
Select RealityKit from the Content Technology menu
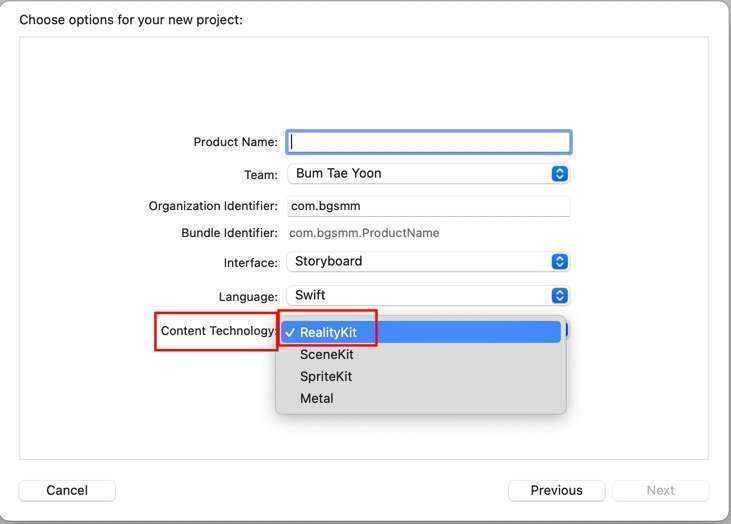(328, 332)
